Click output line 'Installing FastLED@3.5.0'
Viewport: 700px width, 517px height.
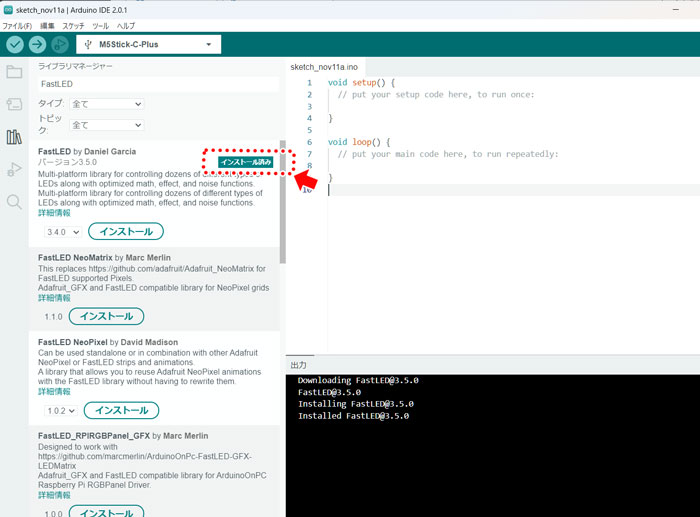tap(356, 404)
